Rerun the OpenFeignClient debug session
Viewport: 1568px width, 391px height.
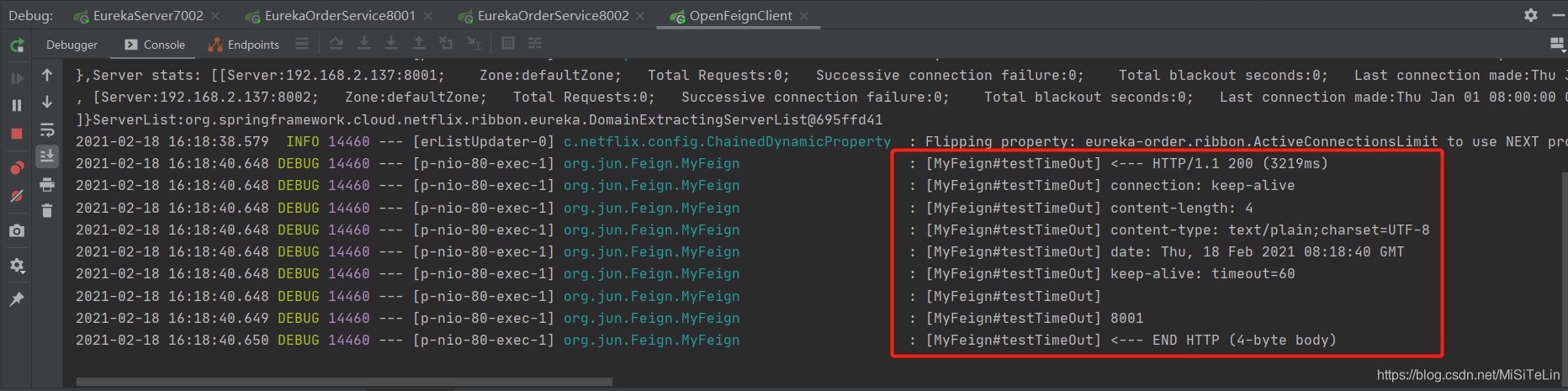point(17,45)
